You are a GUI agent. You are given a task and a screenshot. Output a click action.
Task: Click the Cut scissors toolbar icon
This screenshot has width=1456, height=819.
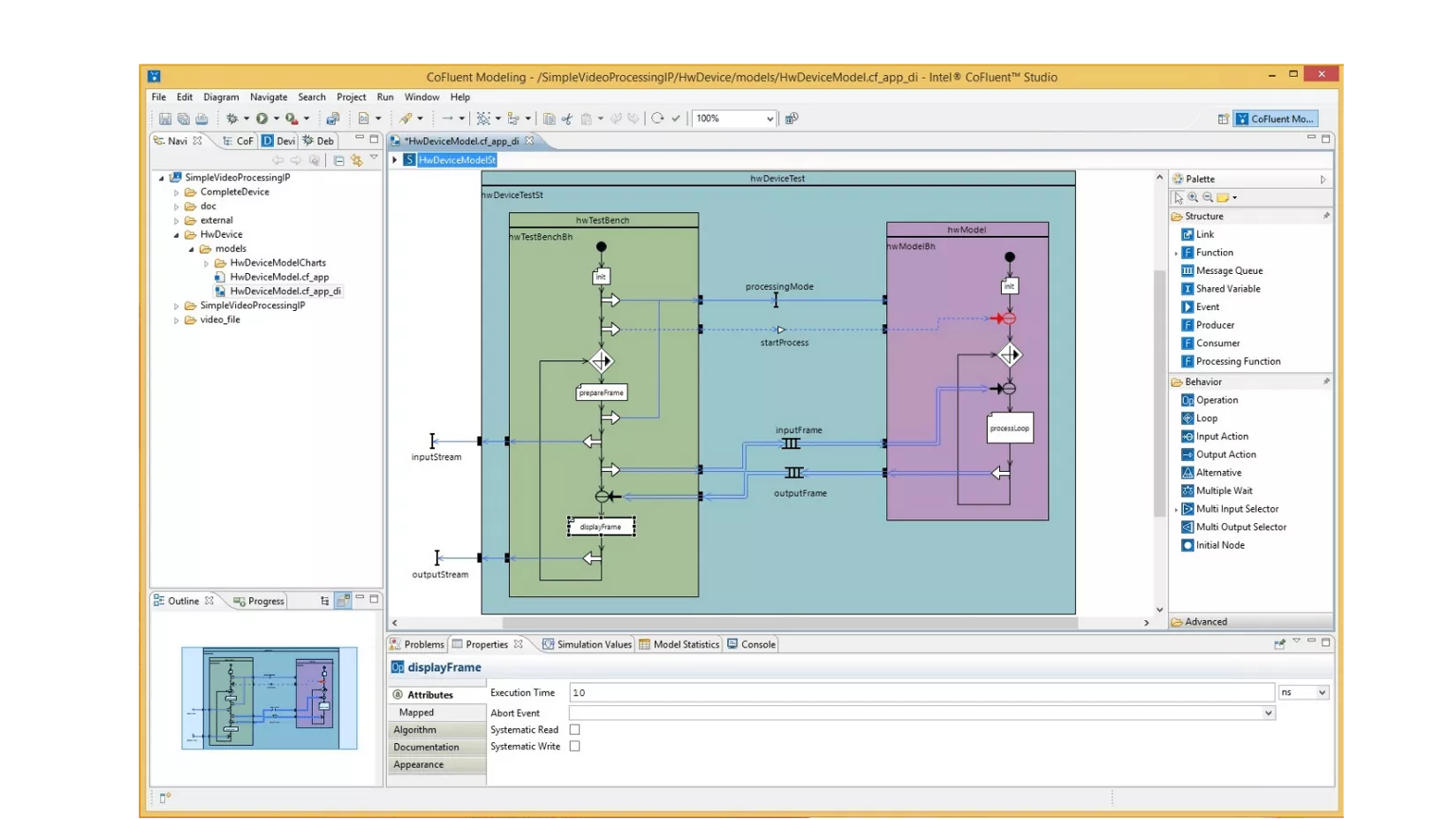tap(567, 118)
